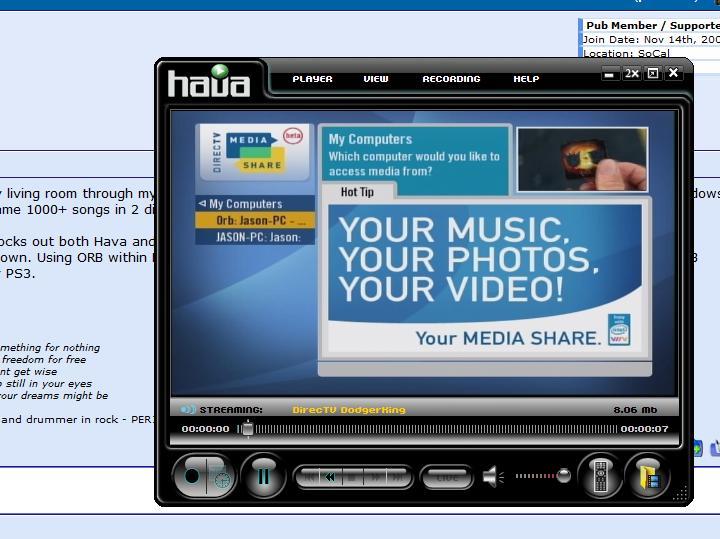The height and width of the screenshot is (539, 720).
Task: Select JASON-PC: Jason computer
Action: [255, 237]
